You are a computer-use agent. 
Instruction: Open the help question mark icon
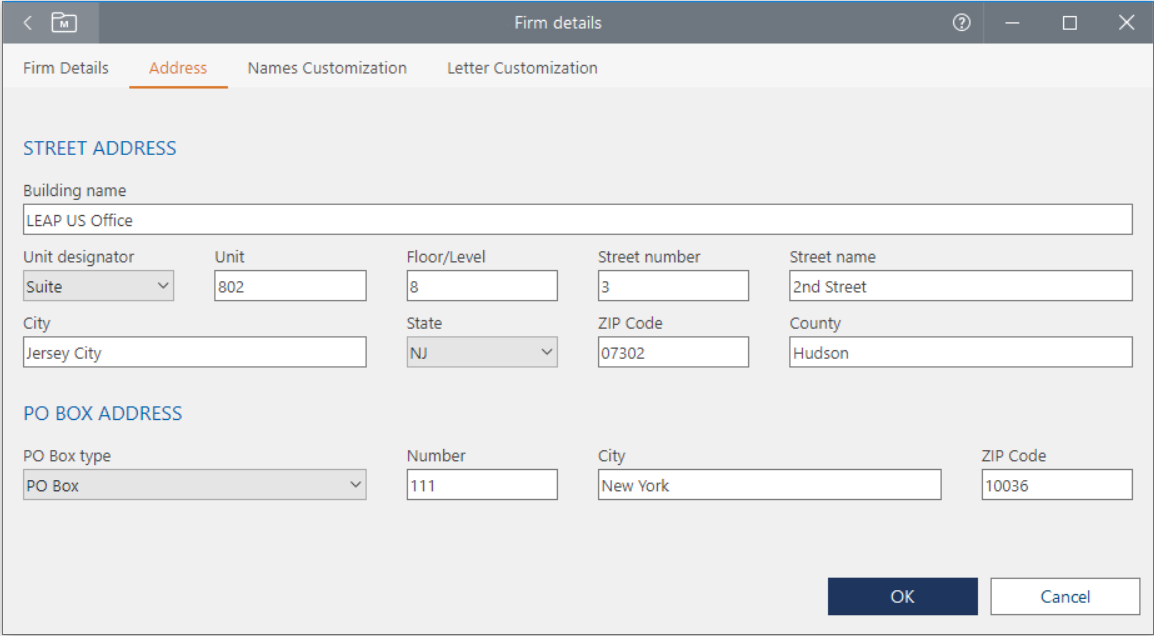(x=962, y=22)
